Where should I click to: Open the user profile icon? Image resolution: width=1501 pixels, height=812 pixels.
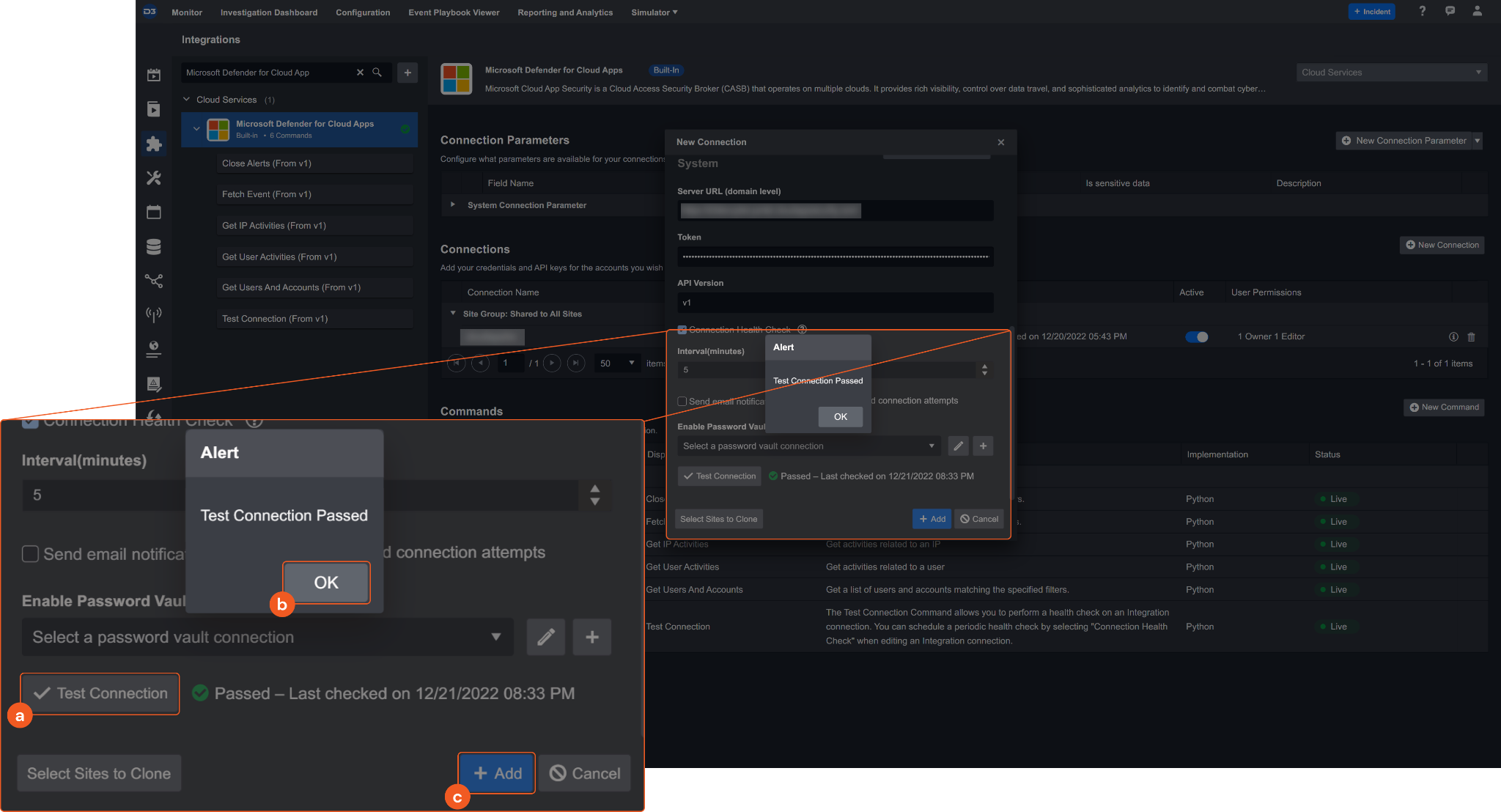[x=1477, y=11]
